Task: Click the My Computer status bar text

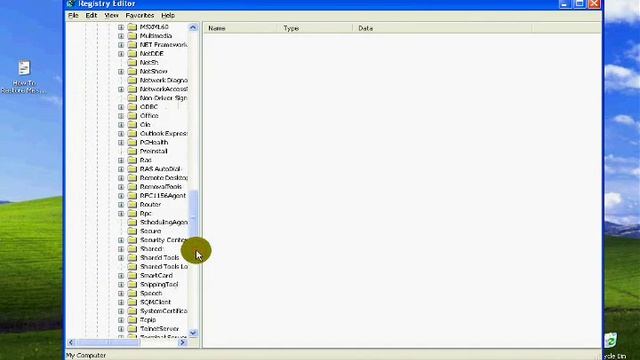Action: [86, 356]
